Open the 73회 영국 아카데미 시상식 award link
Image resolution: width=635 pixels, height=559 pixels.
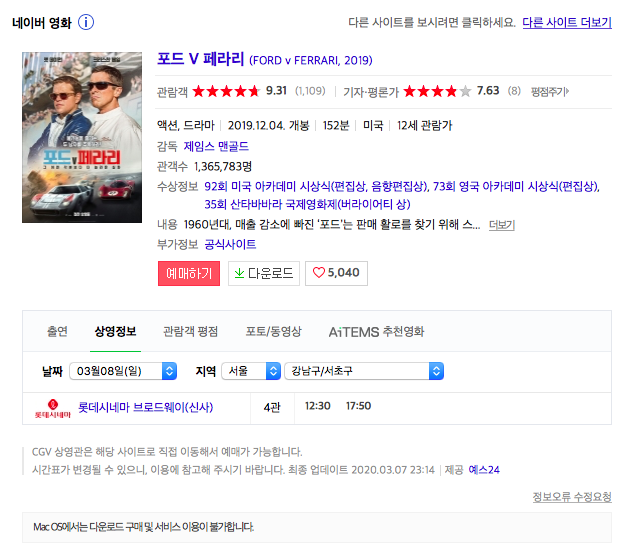(516, 186)
